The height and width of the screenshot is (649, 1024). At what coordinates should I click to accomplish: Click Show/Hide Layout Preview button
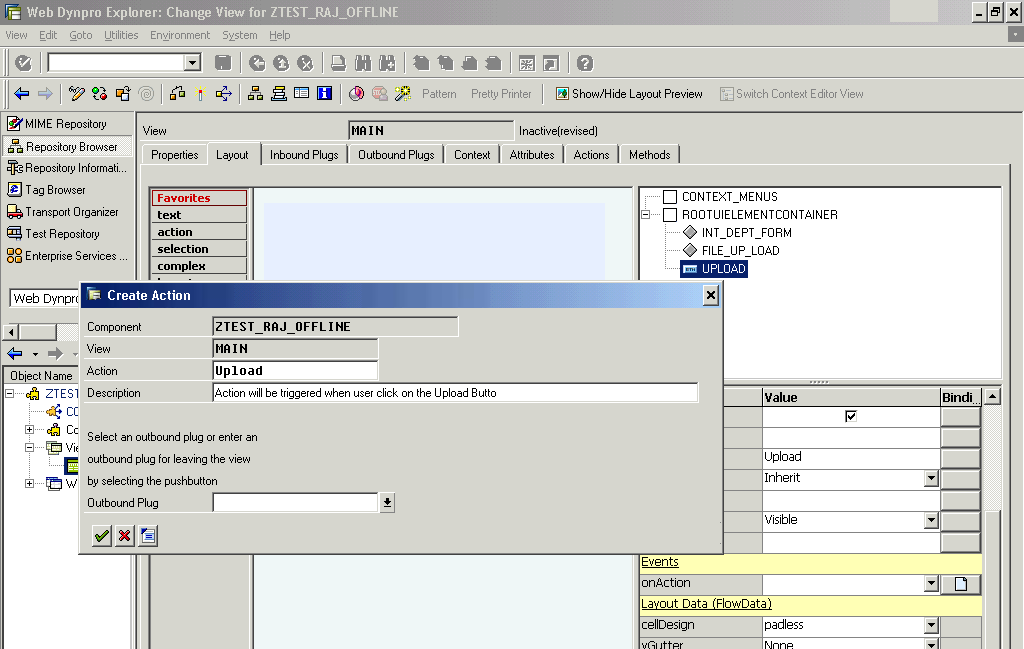627,94
